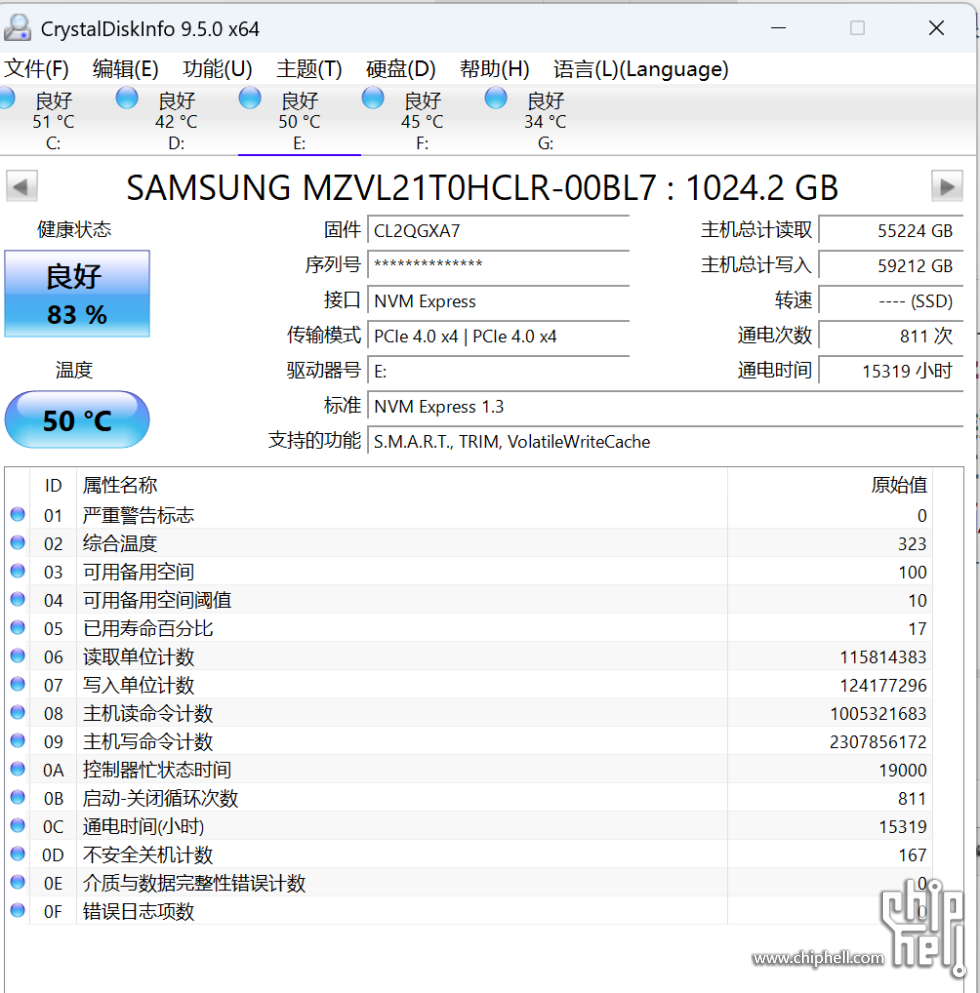Go to next disk with right arrow

pos(947,186)
